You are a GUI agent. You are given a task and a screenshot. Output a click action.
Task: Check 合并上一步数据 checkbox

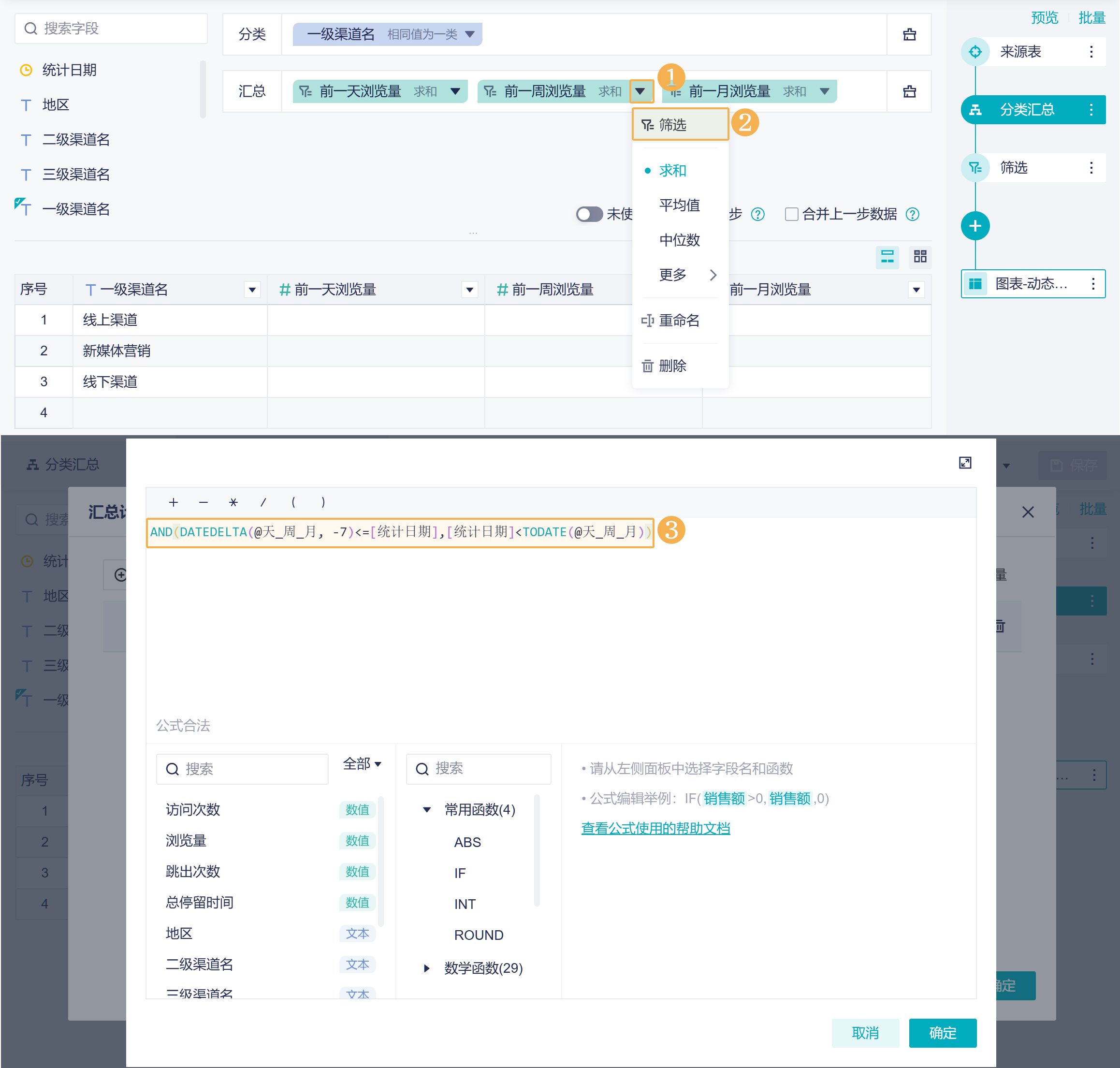[x=791, y=214]
